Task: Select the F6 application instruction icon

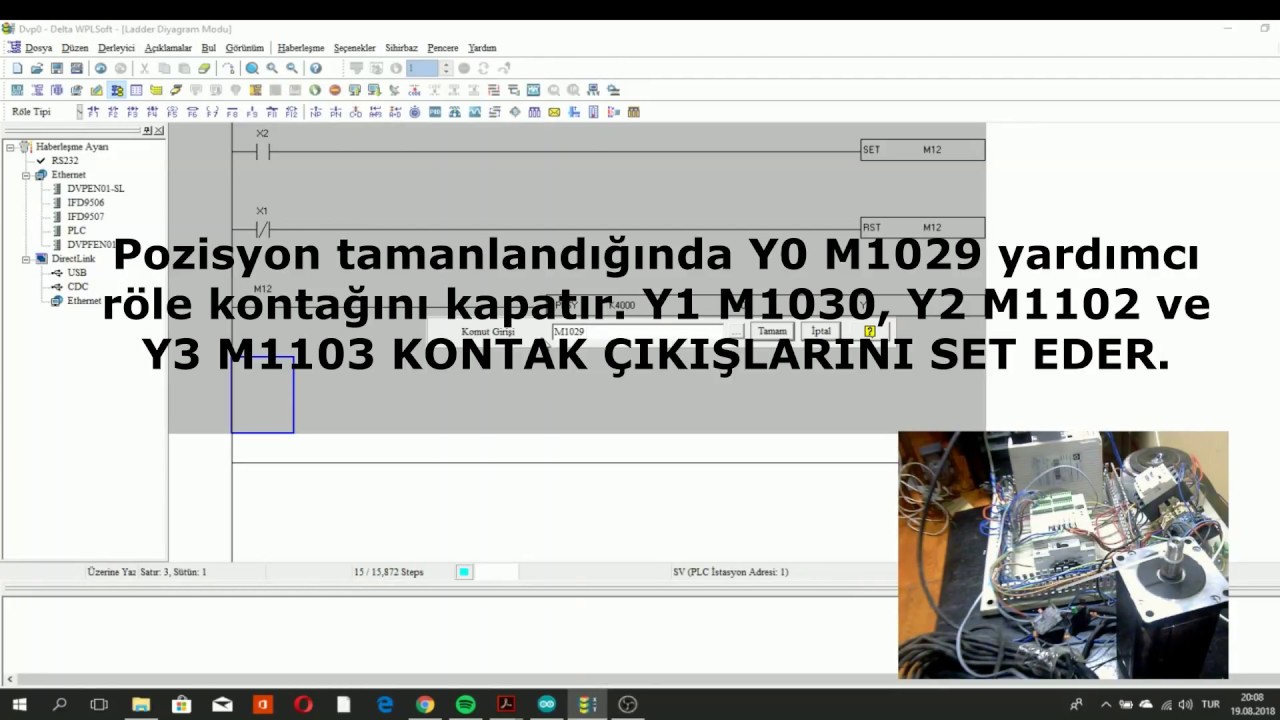Action: tap(193, 112)
